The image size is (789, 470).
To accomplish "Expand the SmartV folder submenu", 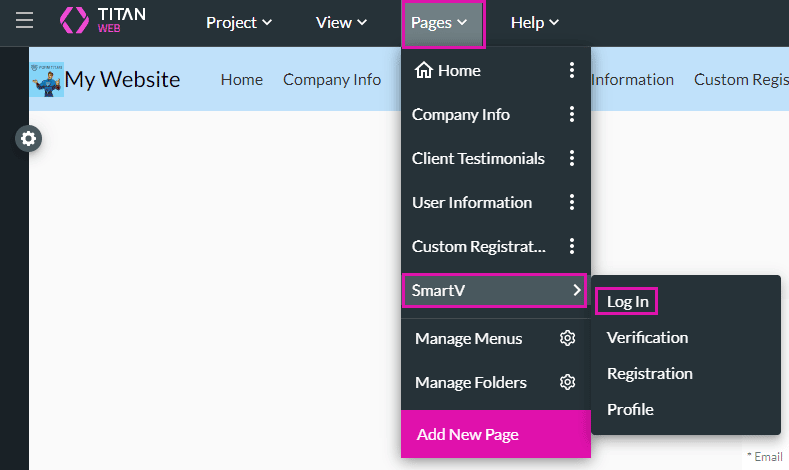I will [494, 291].
